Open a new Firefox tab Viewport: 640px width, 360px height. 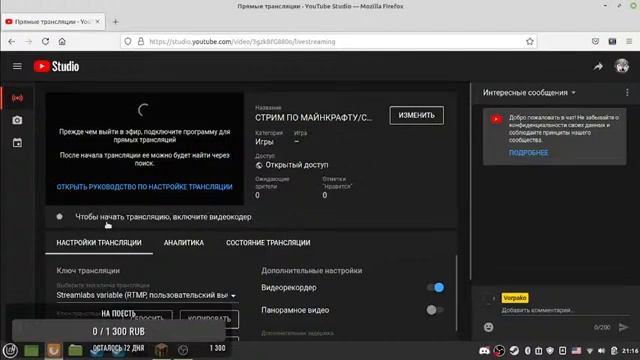[x=116, y=22]
